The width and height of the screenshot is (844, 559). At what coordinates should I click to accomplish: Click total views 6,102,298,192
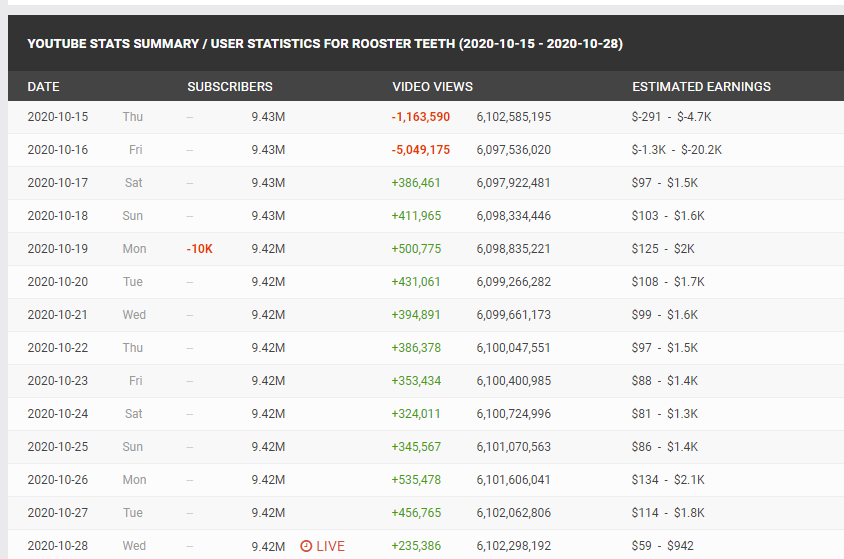point(514,546)
